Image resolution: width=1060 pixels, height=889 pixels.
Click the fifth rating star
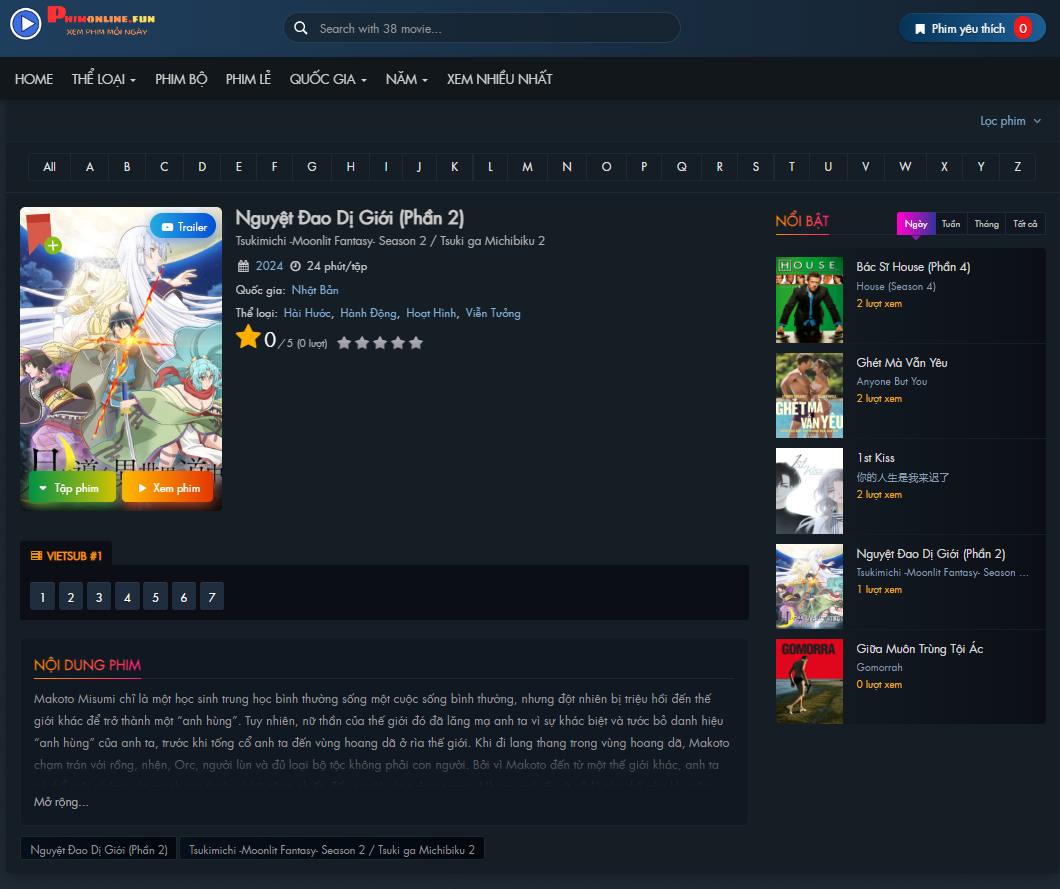[x=416, y=343]
